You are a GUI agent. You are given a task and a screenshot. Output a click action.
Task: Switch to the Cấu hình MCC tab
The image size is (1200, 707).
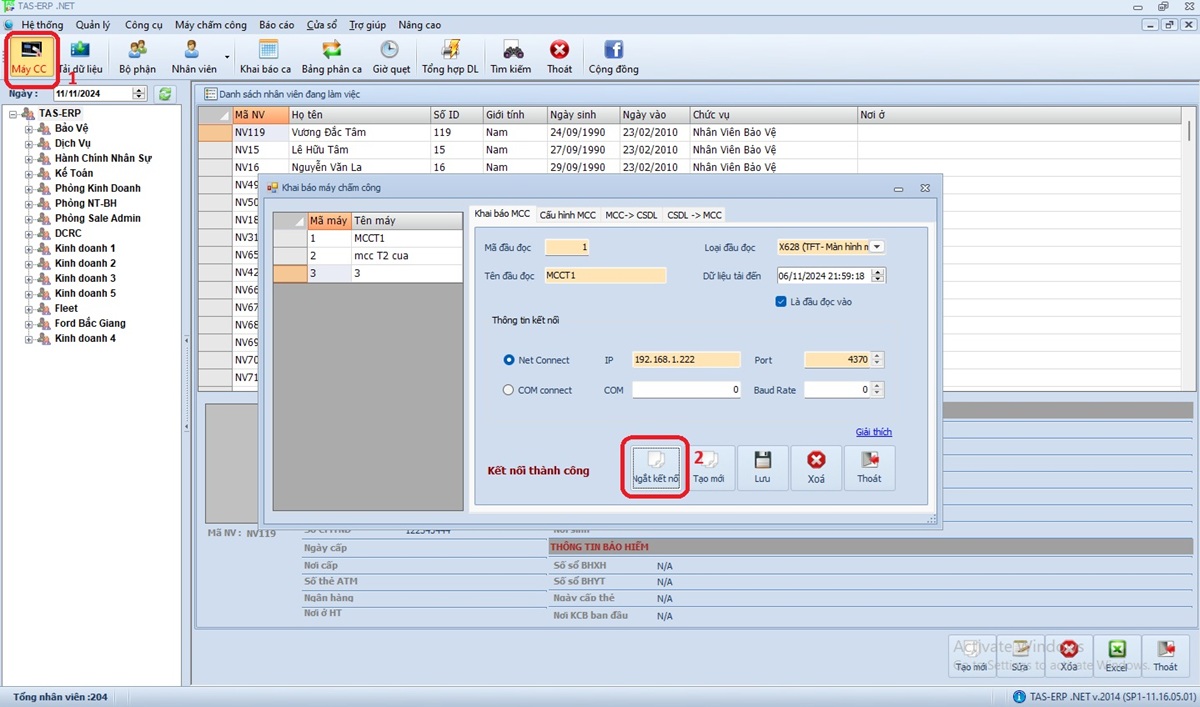(x=567, y=214)
